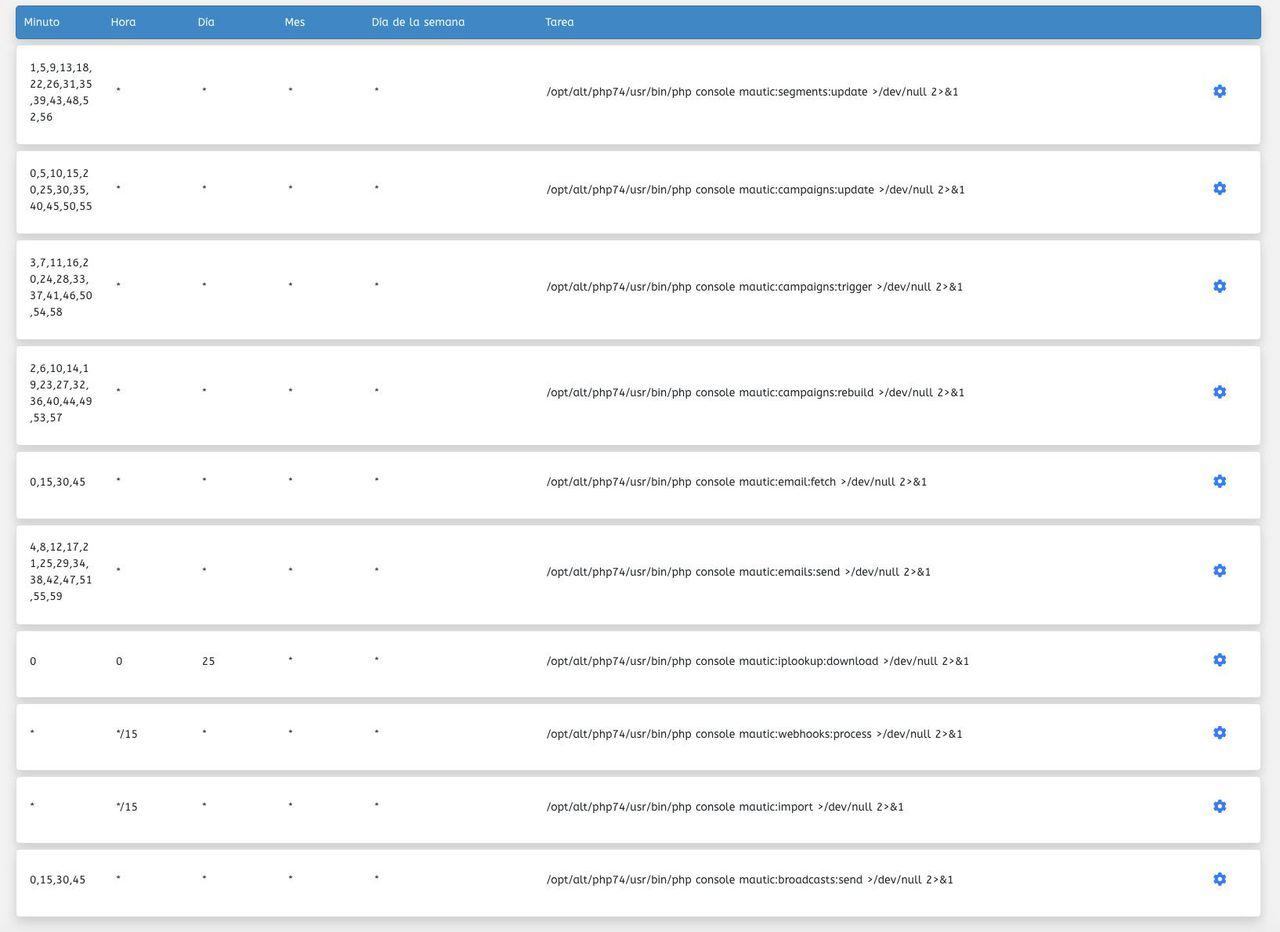
Task: Open gear settings for mautic:segments:update task
Action: coord(1219,91)
